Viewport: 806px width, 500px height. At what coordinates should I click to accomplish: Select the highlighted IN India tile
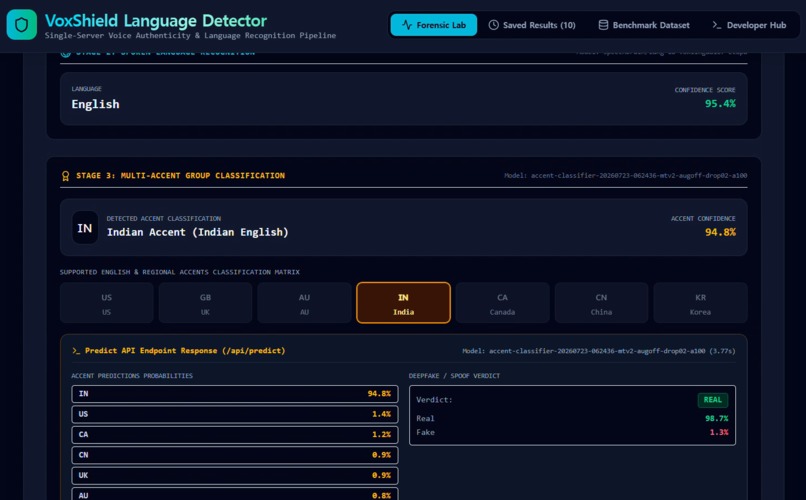click(x=403, y=303)
